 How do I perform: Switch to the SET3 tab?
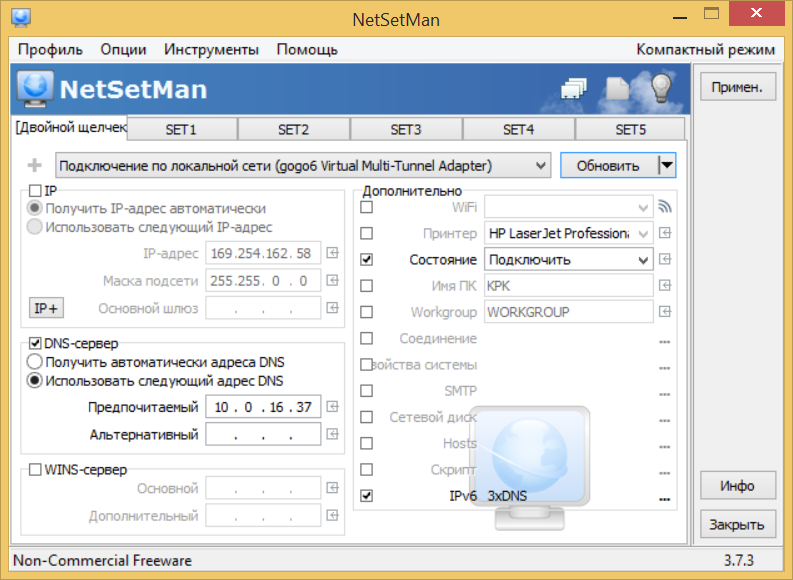(406, 129)
